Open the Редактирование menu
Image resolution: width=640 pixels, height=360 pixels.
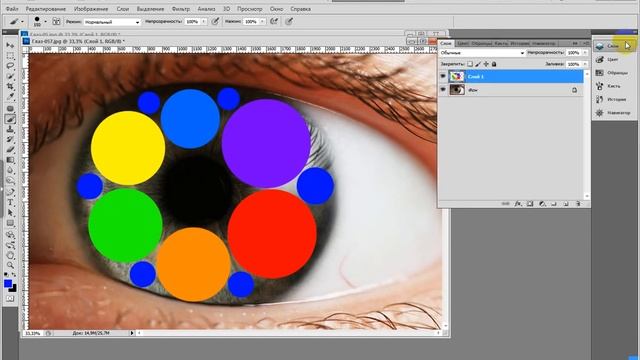pos(46,9)
